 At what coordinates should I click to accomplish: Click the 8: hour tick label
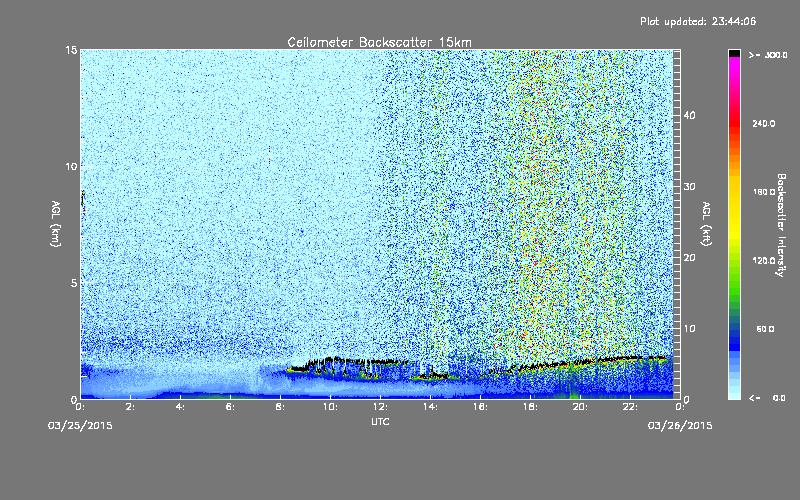280,407
